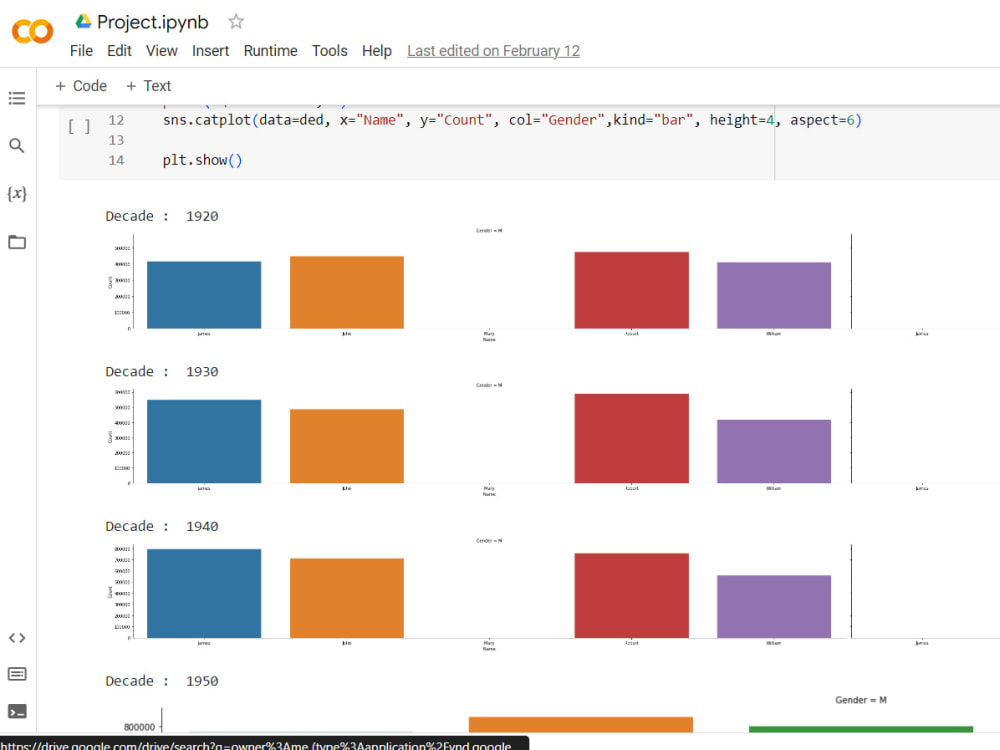The width and height of the screenshot is (1000, 750).
Task: Open the Help menu
Action: (x=377, y=50)
